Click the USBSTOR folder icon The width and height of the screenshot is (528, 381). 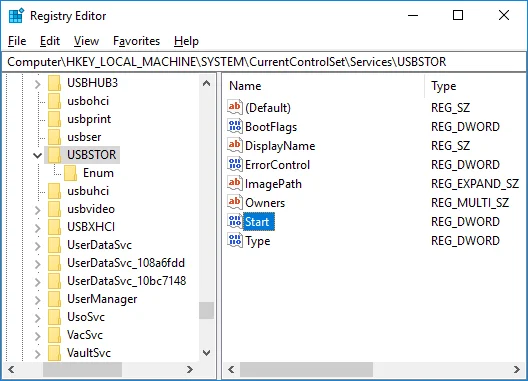(54, 155)
